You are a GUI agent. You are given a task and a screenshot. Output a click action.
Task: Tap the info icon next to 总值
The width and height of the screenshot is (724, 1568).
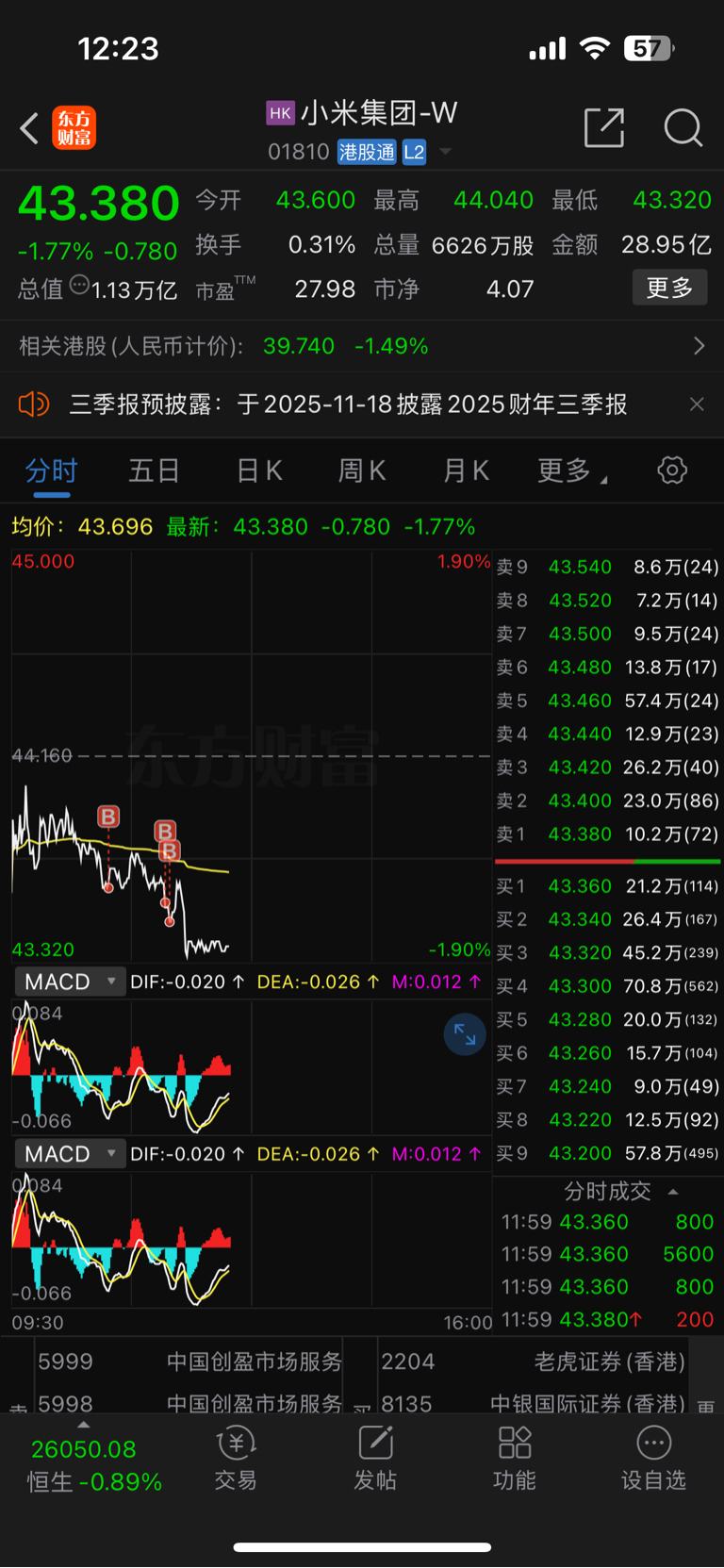pyautogui.click(x=79, y=284)
